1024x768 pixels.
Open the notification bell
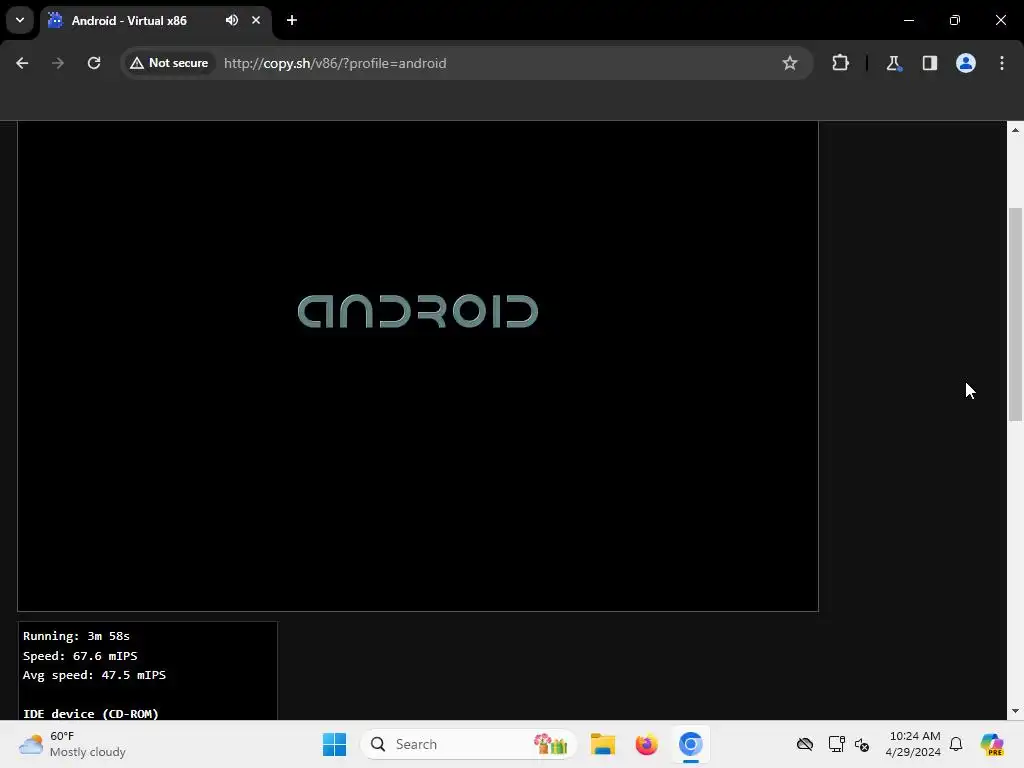coord(956,744)
